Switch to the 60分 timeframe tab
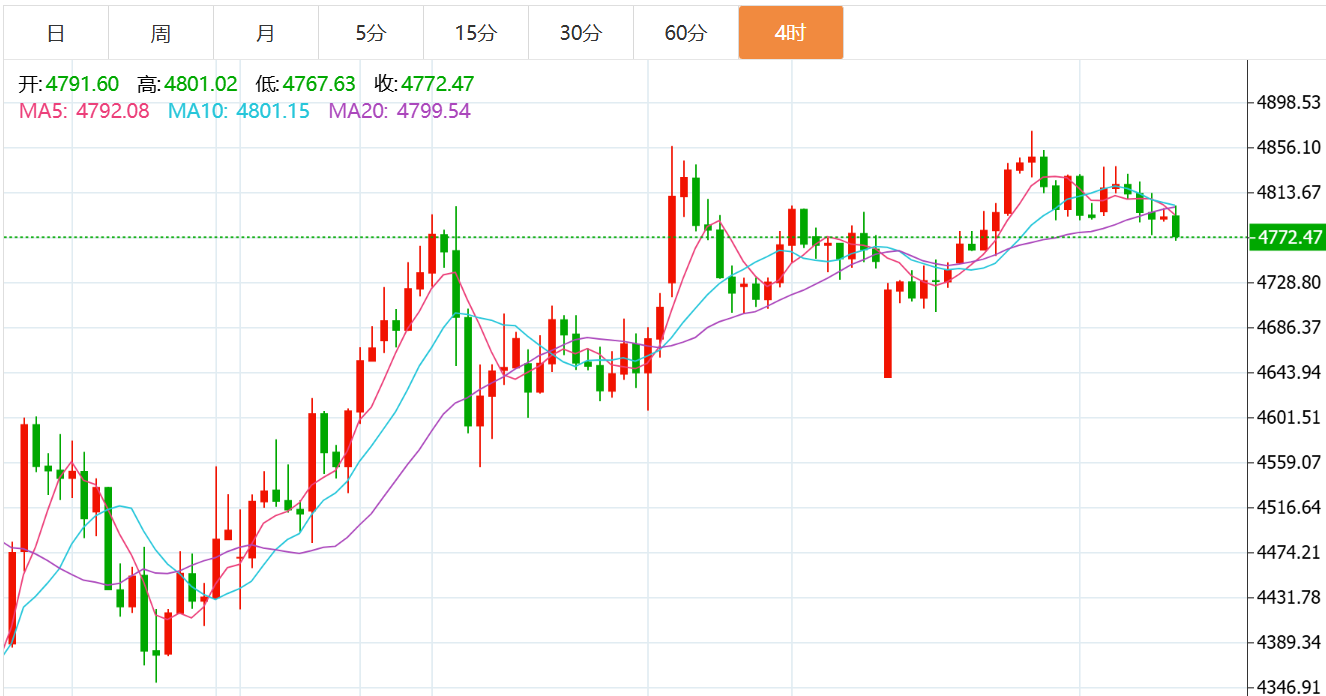1326x696 pixels. 685,33
